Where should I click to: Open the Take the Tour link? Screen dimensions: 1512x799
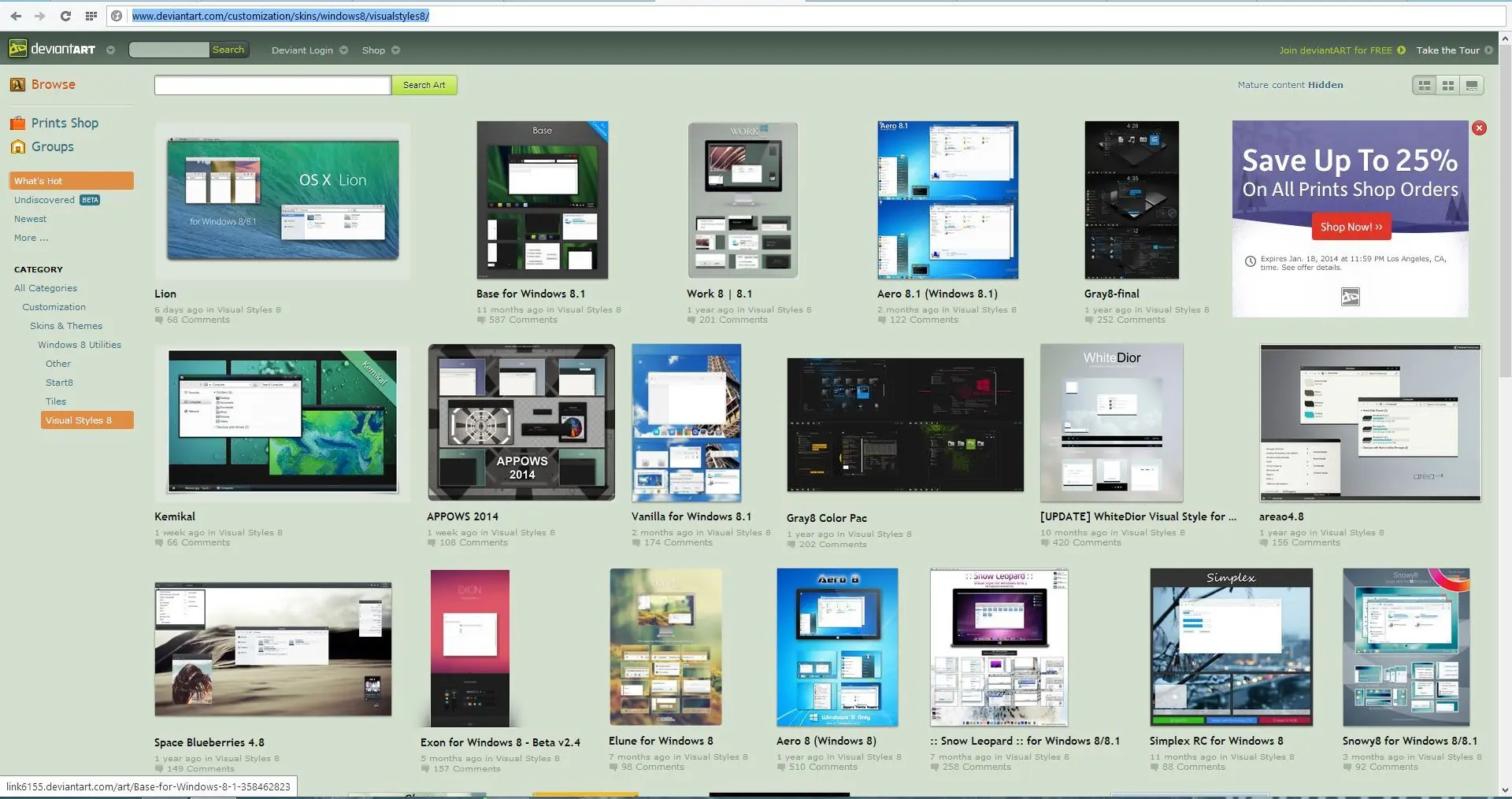[1447, 50]
